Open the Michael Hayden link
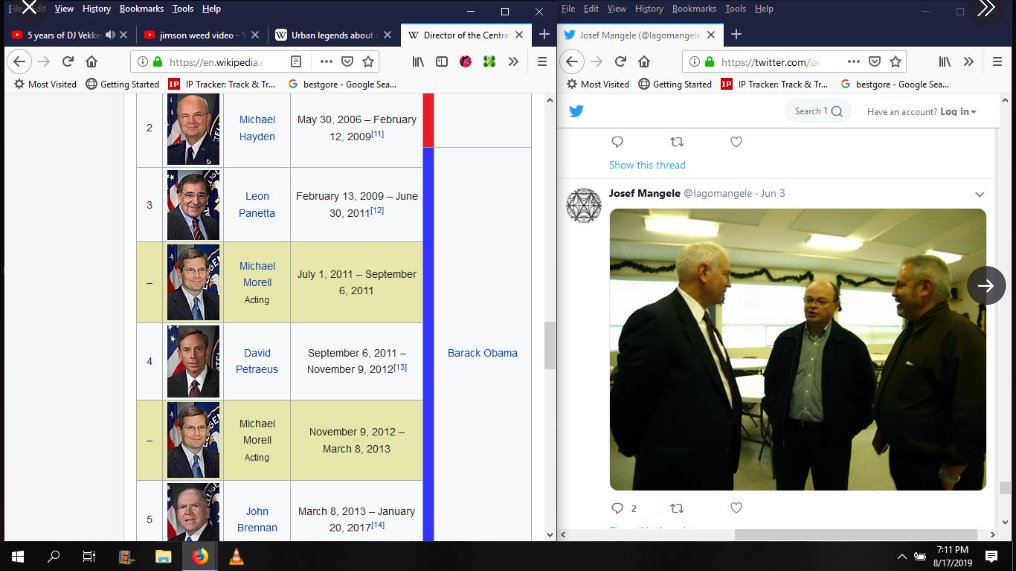 tap(257, 128)
